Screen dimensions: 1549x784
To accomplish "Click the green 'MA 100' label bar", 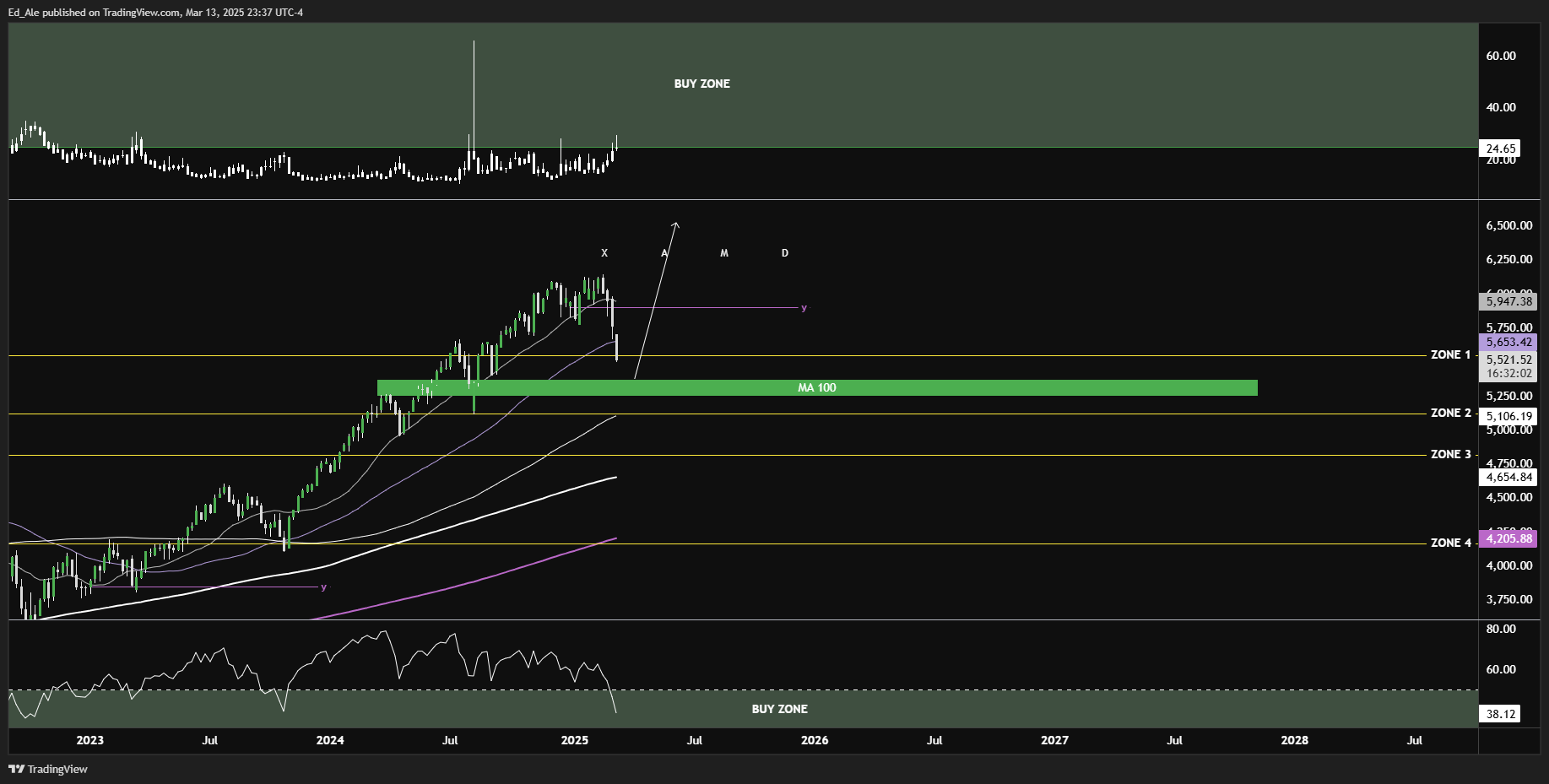I will (x=817, y=387).
